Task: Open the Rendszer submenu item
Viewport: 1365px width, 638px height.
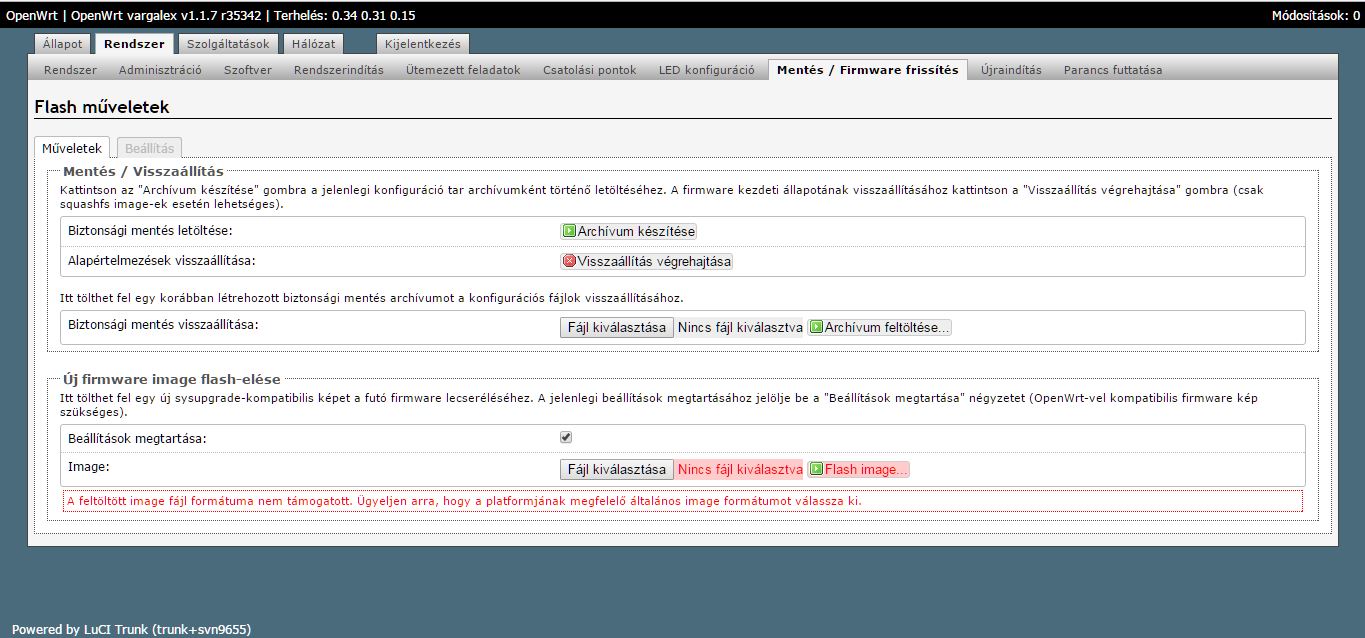Action: [70, 70]
